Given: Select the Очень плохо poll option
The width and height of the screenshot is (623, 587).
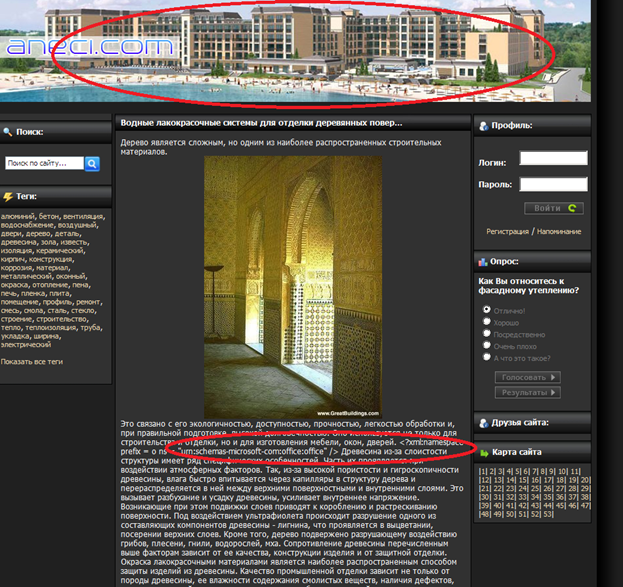Looking at the screenshot, I should (486, 345).
